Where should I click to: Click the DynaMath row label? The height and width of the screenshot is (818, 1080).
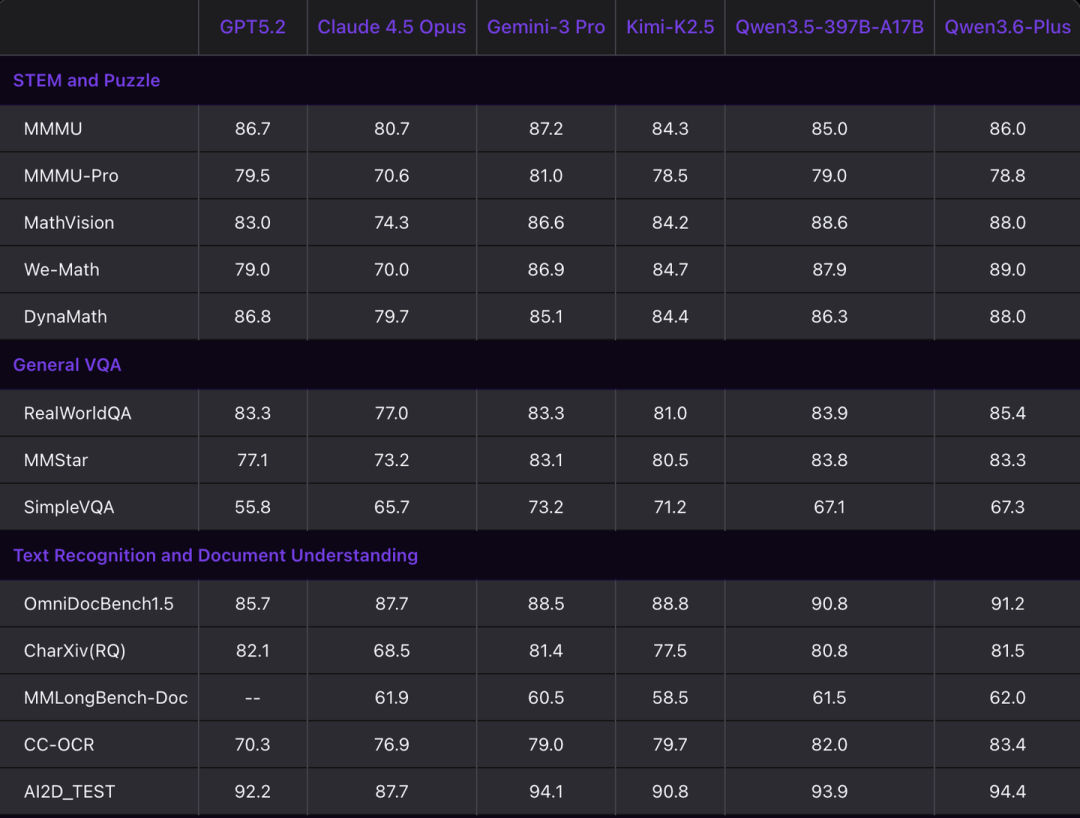[x=65, y=317]
